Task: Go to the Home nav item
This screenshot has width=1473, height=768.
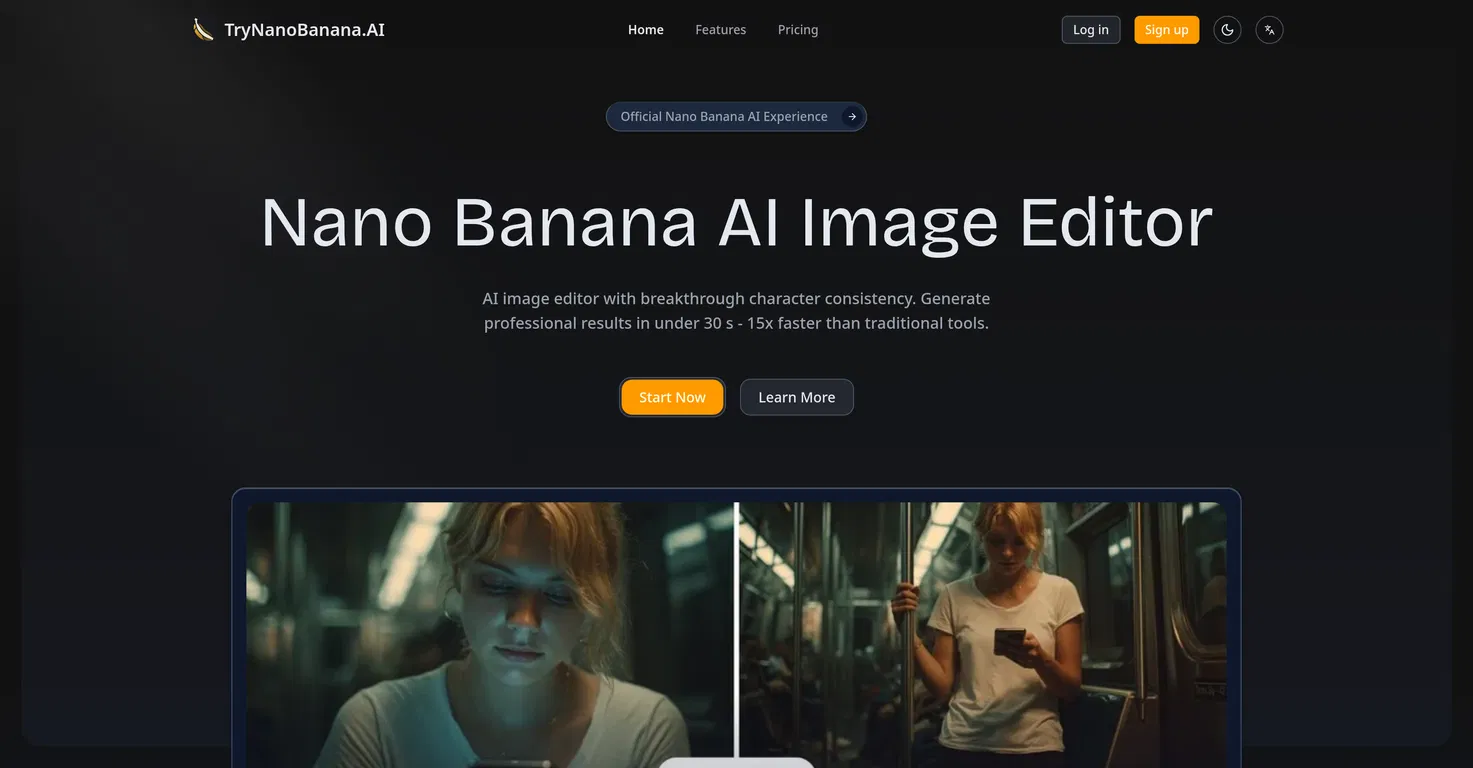Action: [x=645, y=30]
